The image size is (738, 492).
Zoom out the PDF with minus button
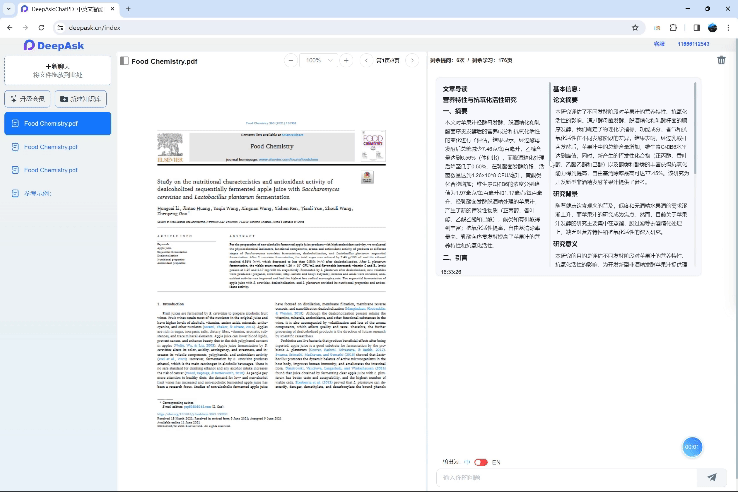pos(291,60)
